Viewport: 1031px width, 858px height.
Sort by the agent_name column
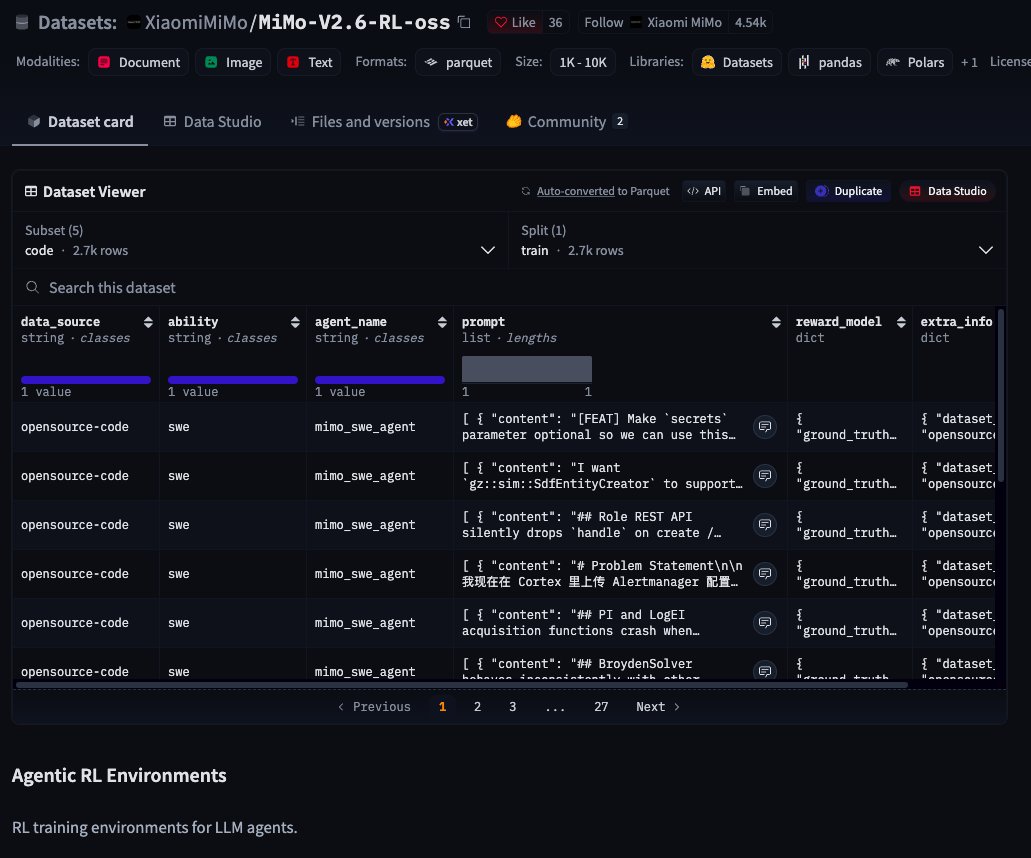coord(443,322)
